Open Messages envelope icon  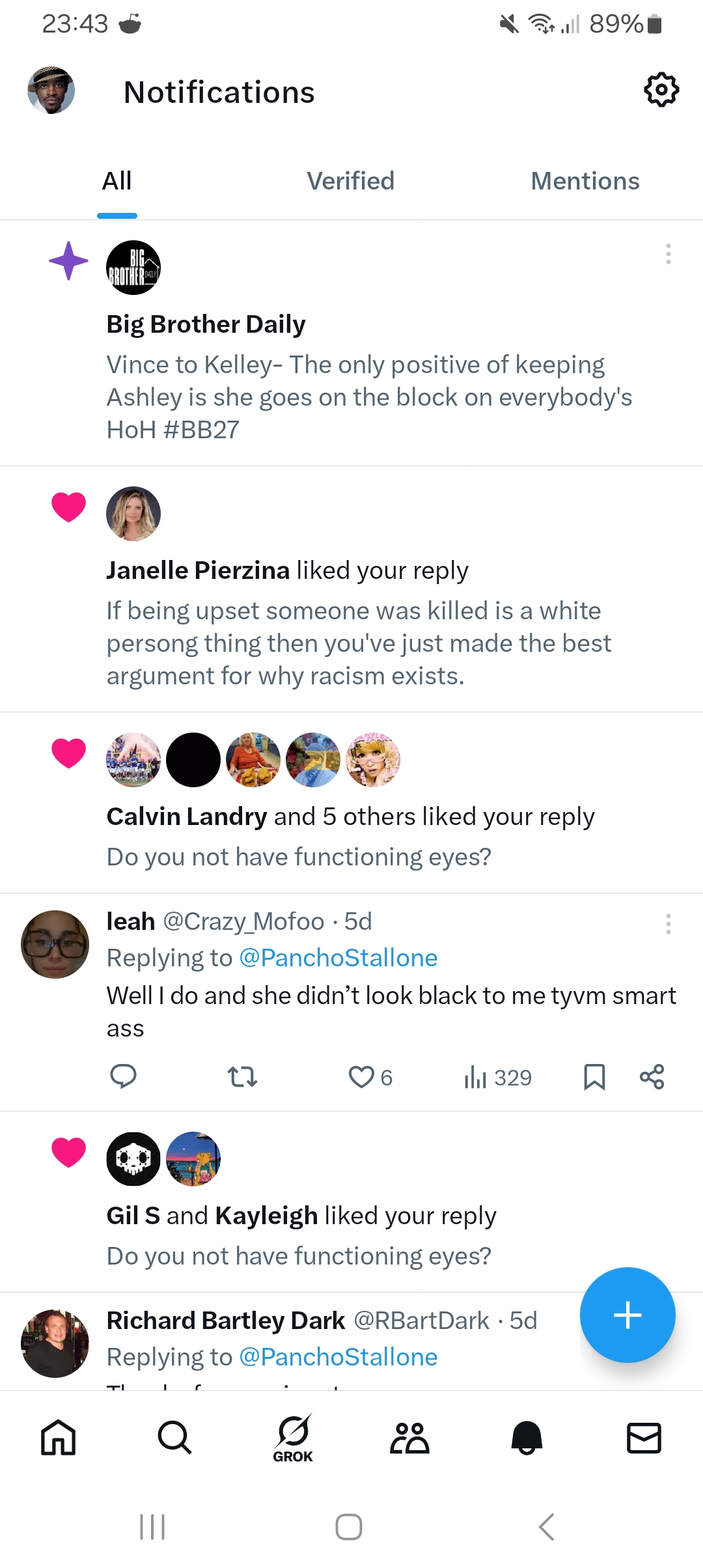(644, 1438)
